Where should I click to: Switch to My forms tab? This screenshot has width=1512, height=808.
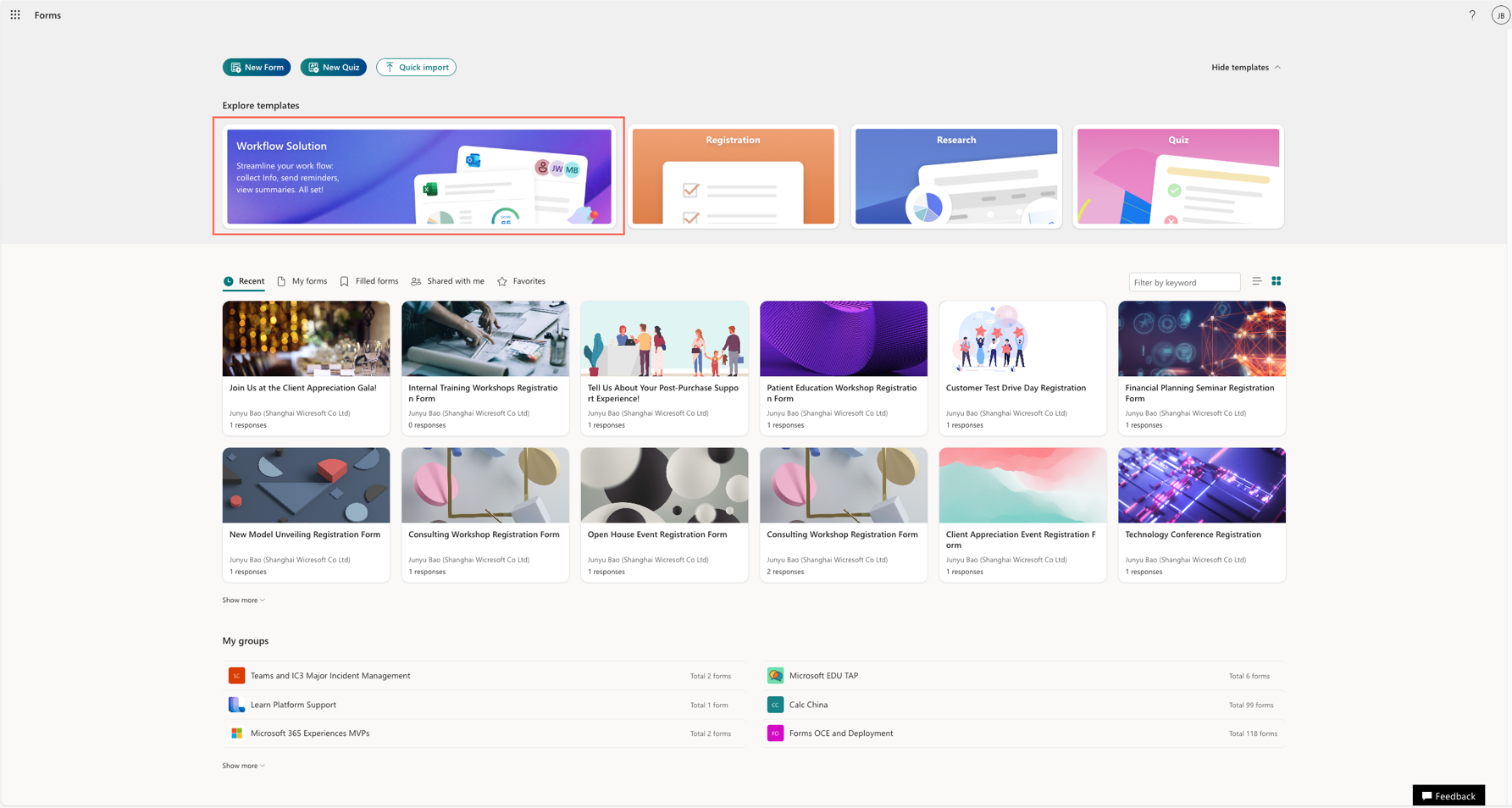click(x=302, y=281)
